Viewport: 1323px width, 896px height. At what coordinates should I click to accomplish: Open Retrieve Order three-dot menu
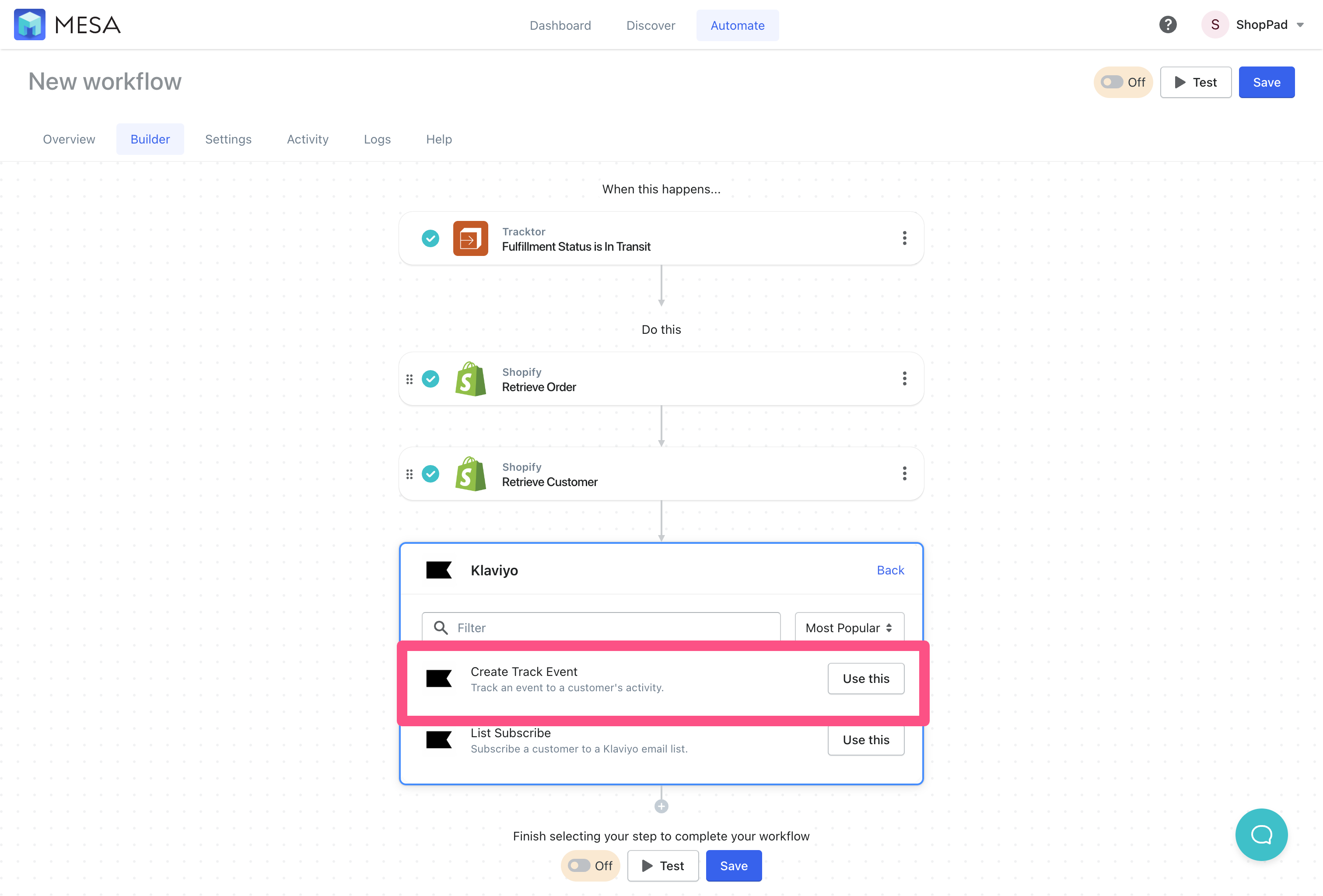click(x=904, y=379)
